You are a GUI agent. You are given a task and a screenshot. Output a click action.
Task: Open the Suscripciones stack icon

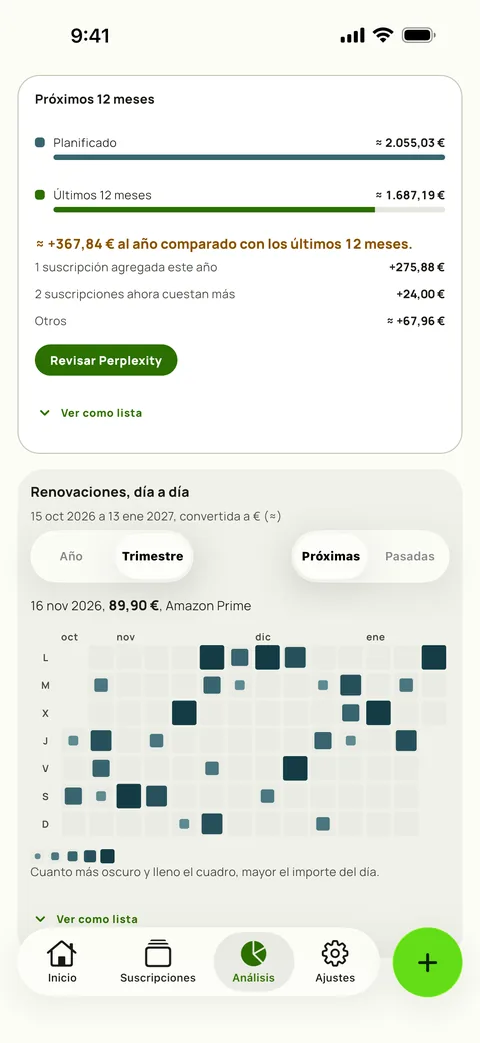158,953
